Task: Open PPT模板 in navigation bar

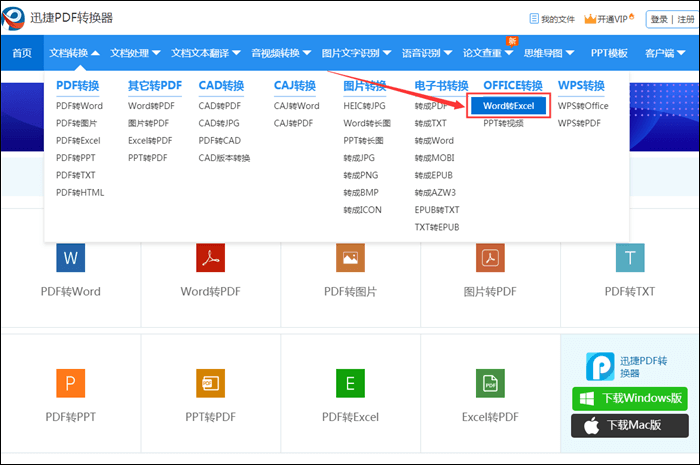Action: [609, 53]
